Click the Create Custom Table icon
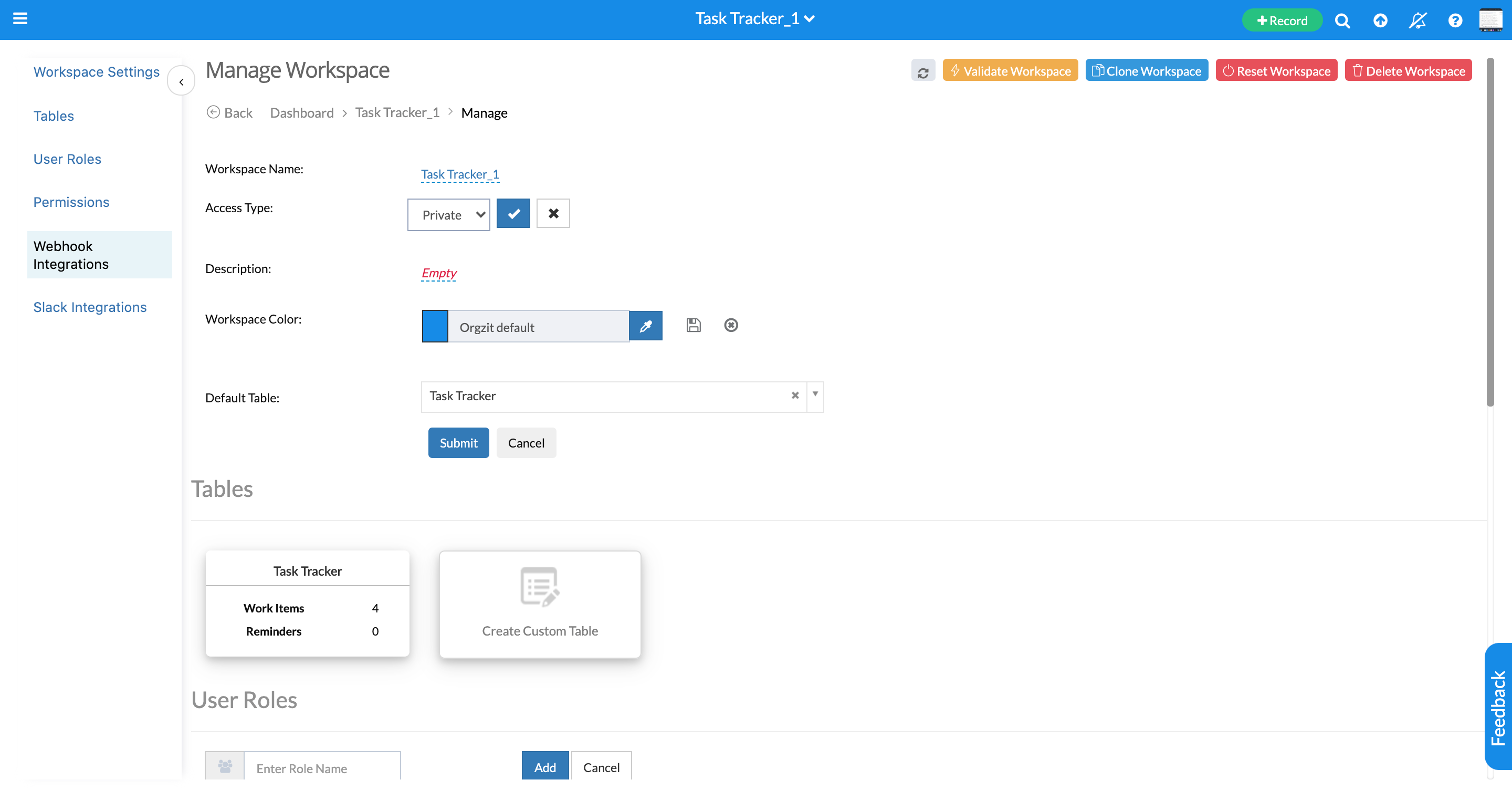 point(539,586)
